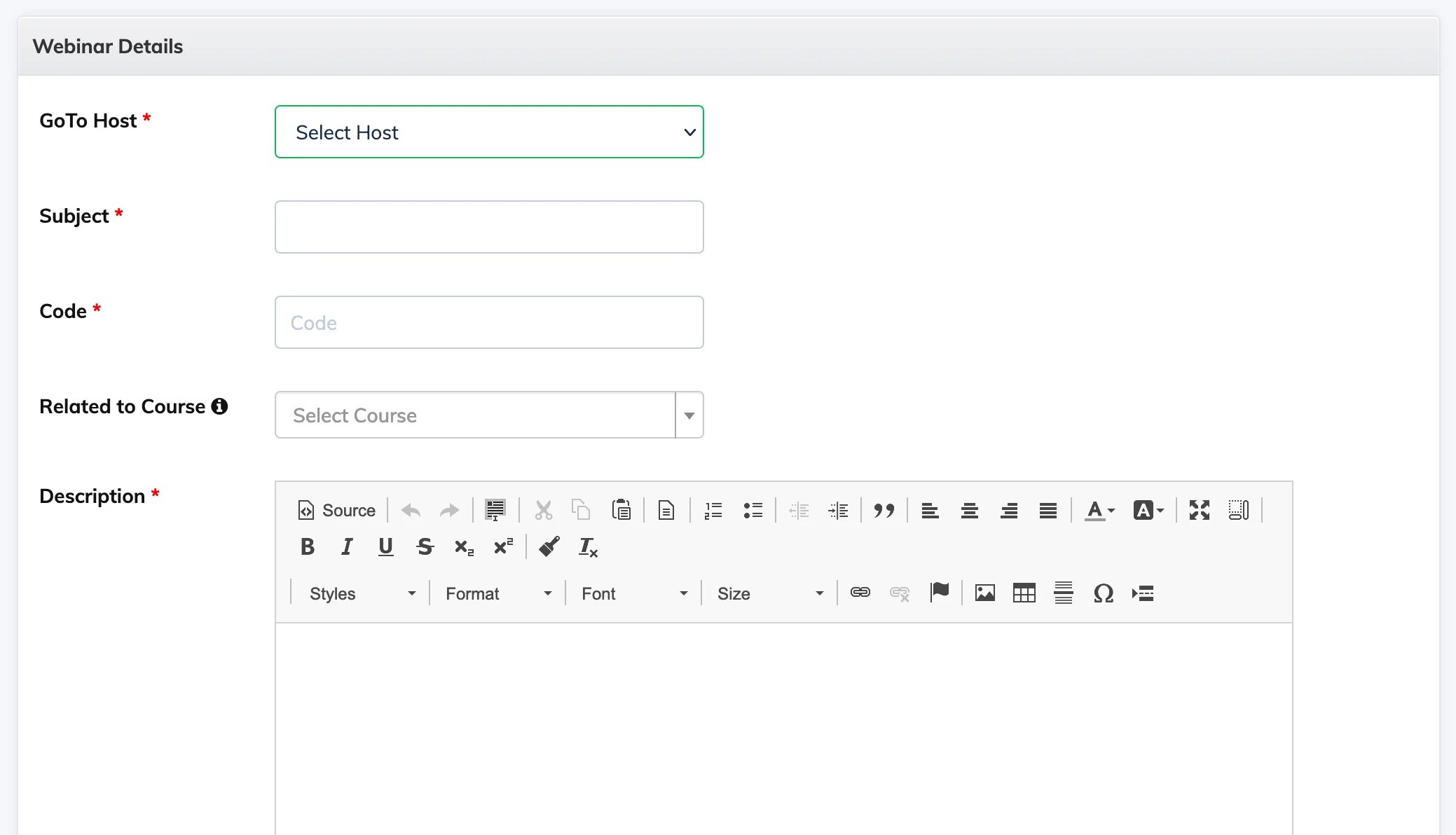The width and height of the screenshot is (1456, 835).
Task: Maximize the editor
Action: click(1200, 511)
